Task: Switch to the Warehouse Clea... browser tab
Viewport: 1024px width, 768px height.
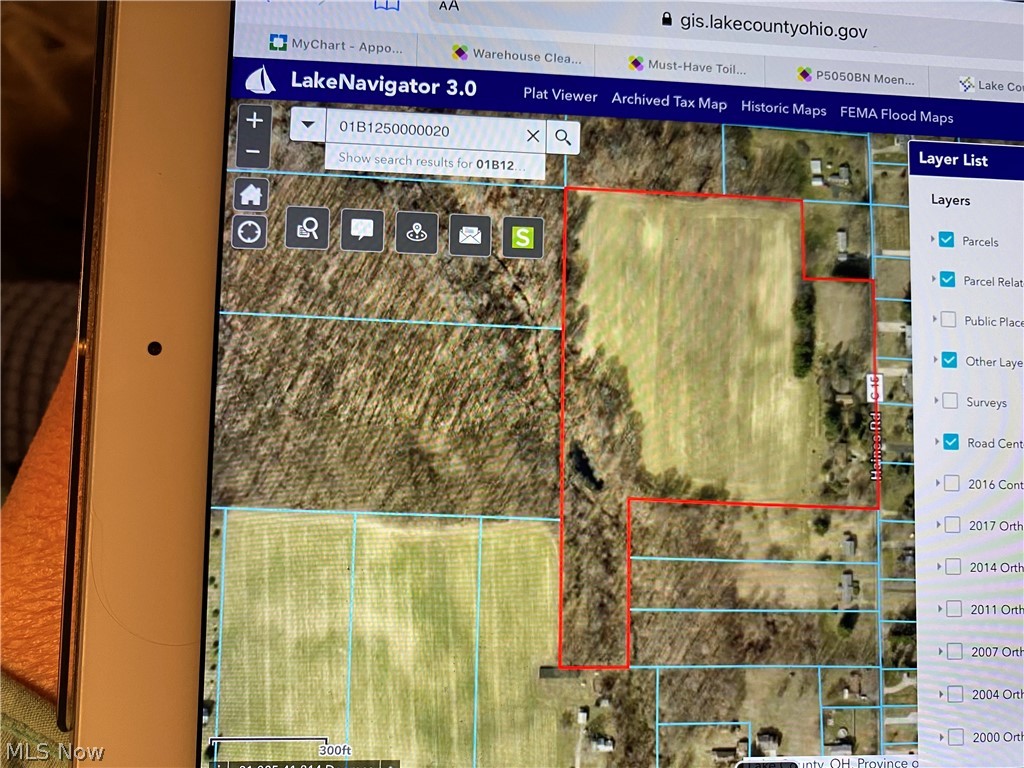Action: click(517, 55)
